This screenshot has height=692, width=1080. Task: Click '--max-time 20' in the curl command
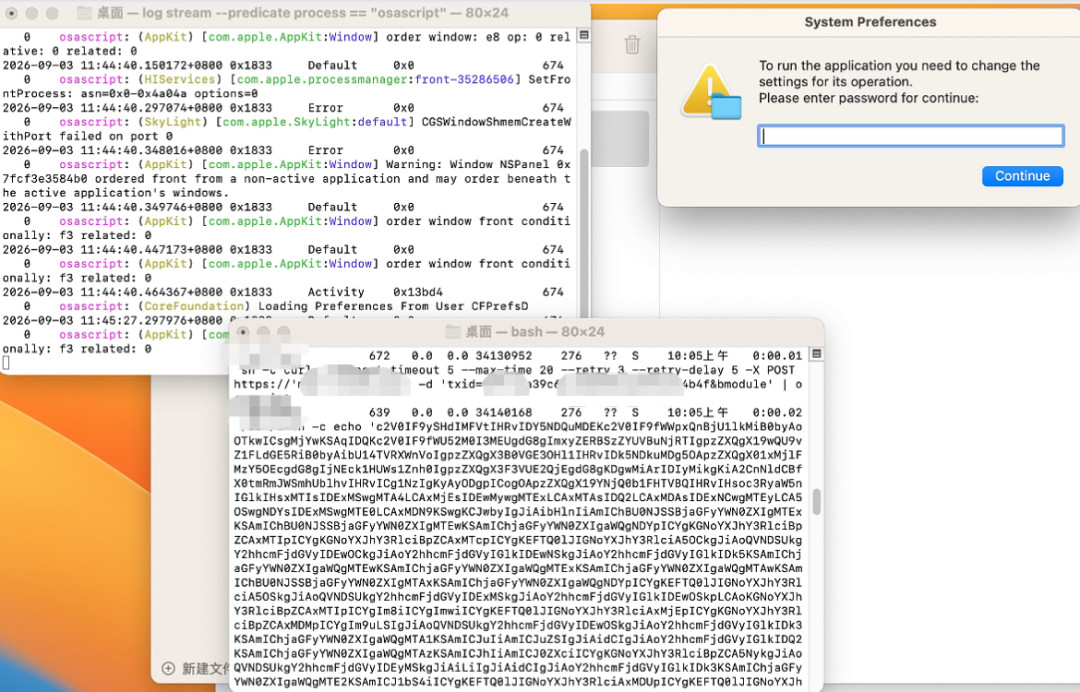coord(507,370)
